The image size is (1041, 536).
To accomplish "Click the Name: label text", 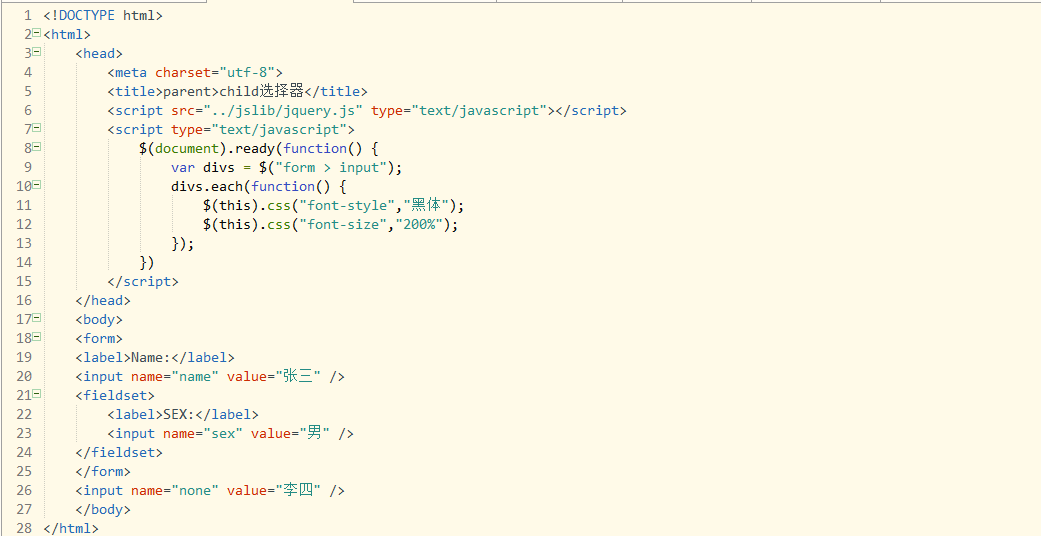I will [x=151, y=357].
